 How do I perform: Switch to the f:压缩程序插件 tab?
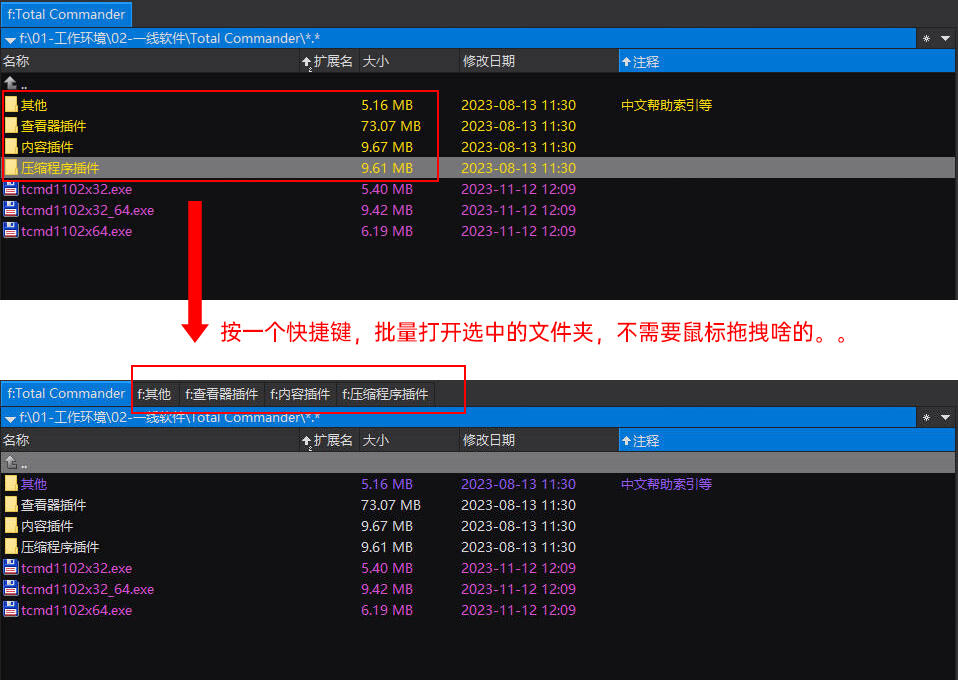click(x=387, y=394)
